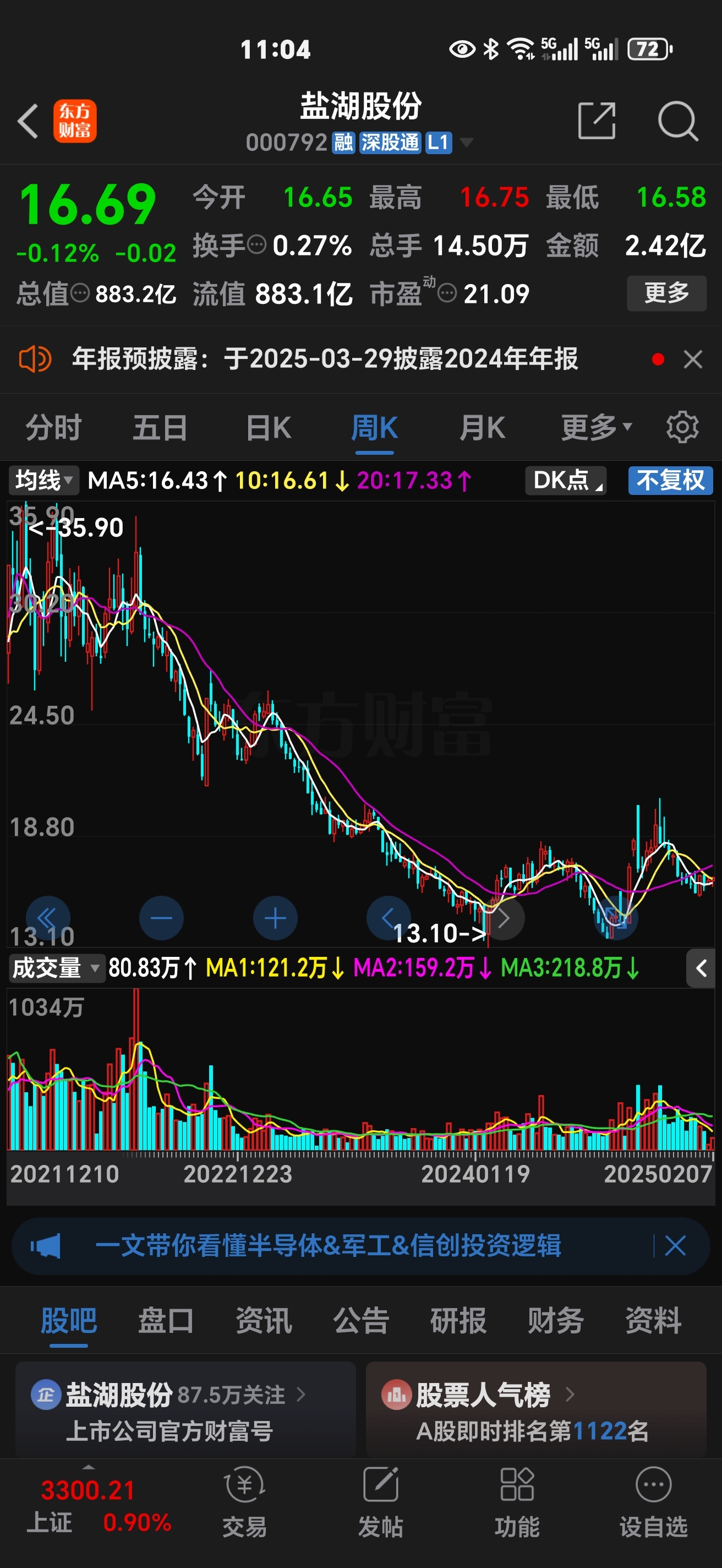Tap MA1:121.2万 volume average

tap(276, 968)
